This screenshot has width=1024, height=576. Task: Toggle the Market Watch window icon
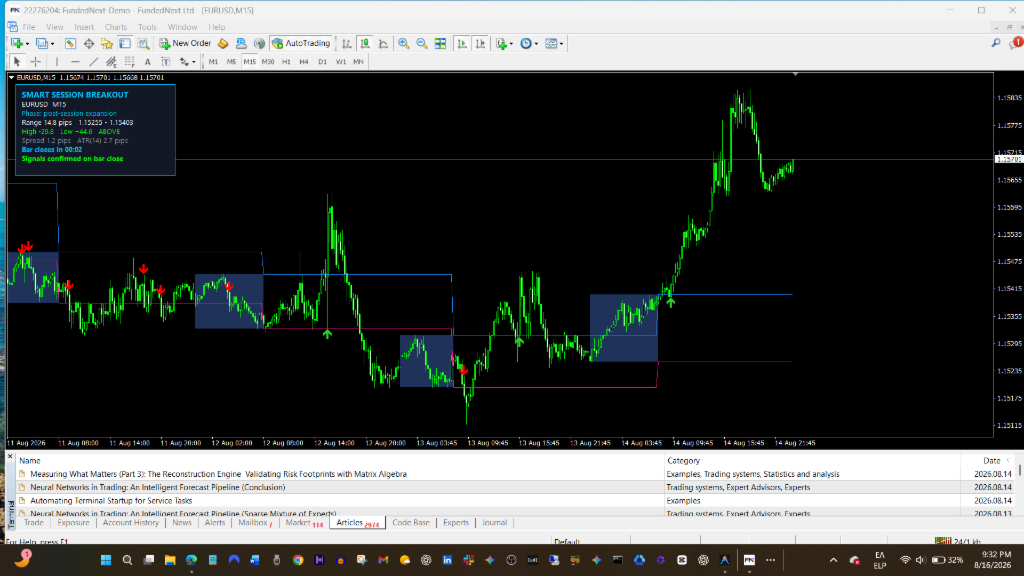(x=70, y=44)
